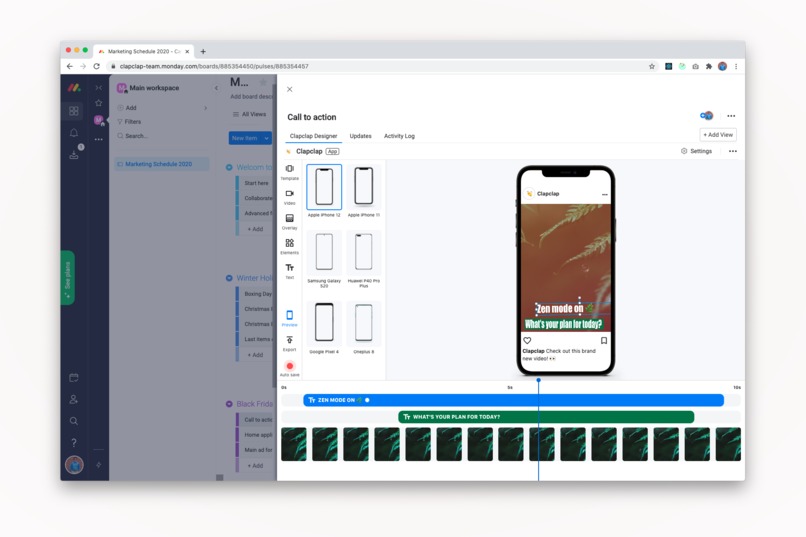806x537 pixels.
Task: Click the three dots in phone preview header
Action: click(x=604, y=194)
